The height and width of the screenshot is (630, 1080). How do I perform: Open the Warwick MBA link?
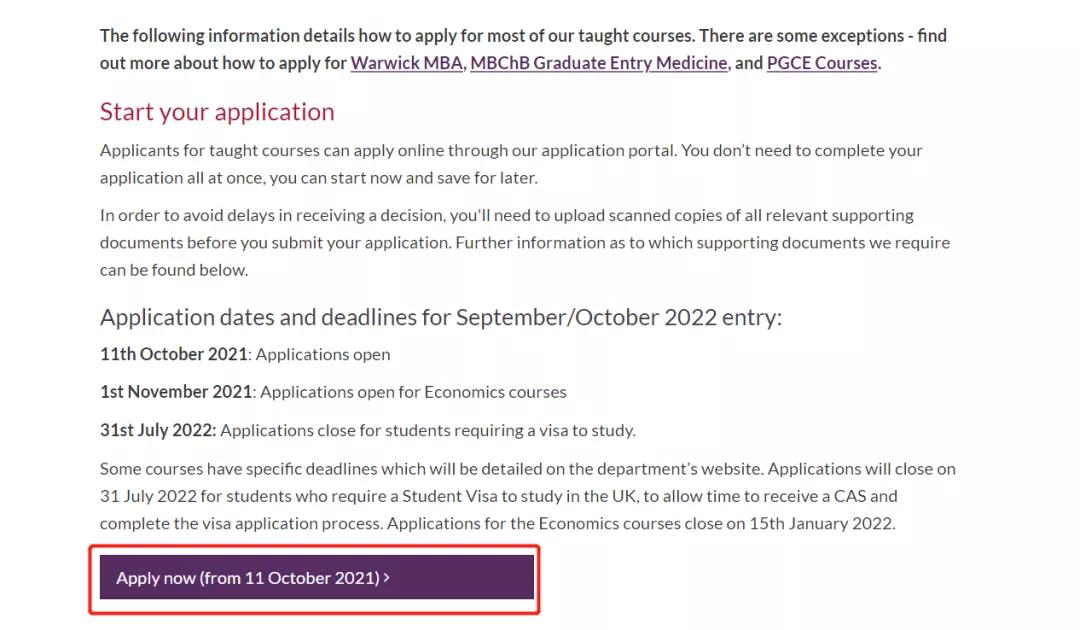click(x=407, y=63)
